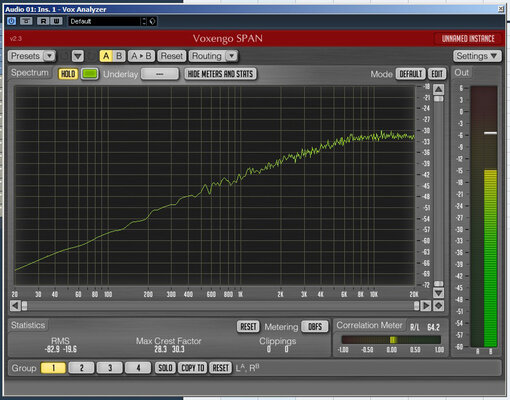Switch to state B
This screenshot has width=510, height=400.
119,56
